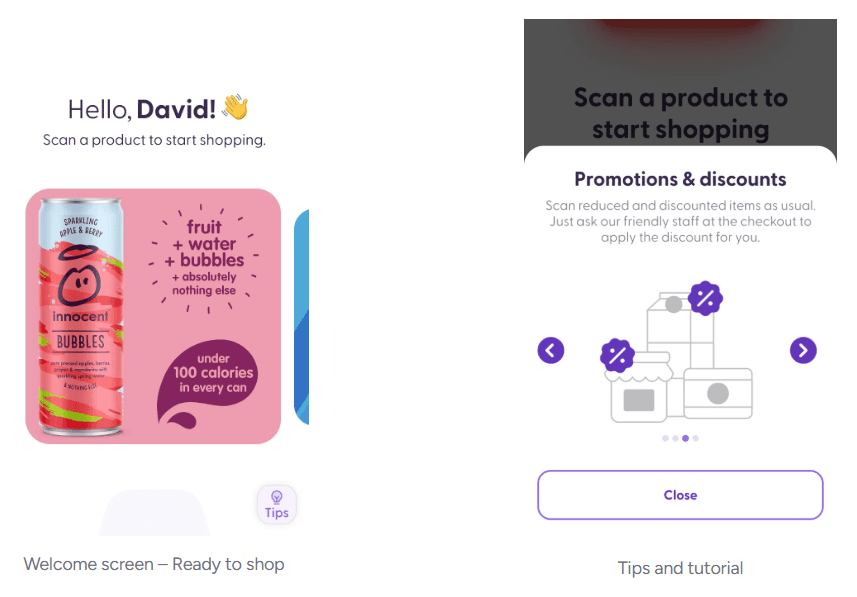
Task: Click the percent badge on the jar
Action: point(617,355)
